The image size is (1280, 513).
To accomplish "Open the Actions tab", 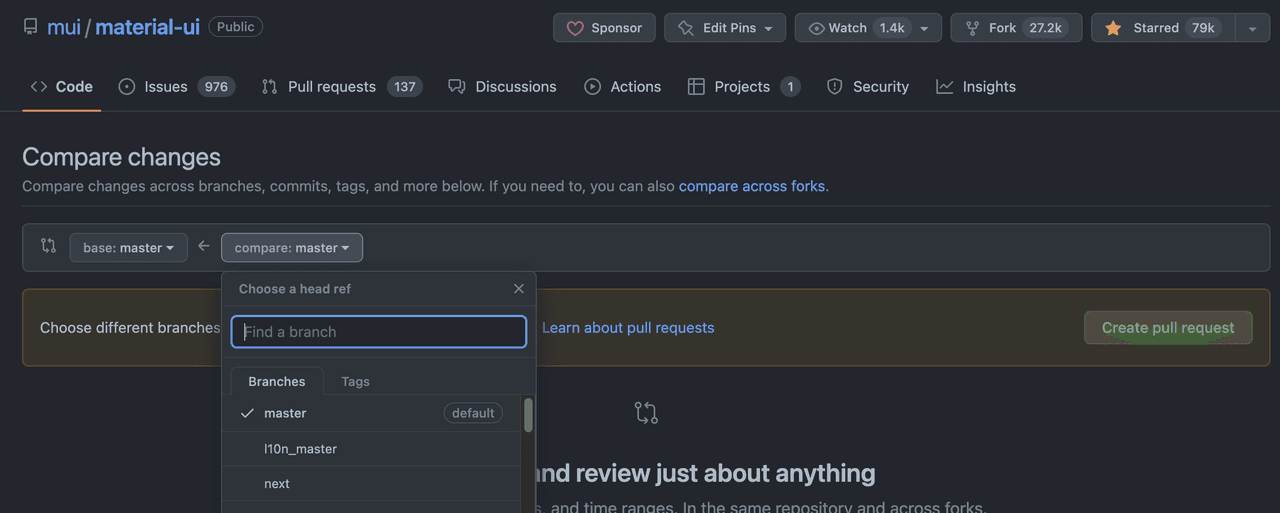I will [x=622, y=87].
